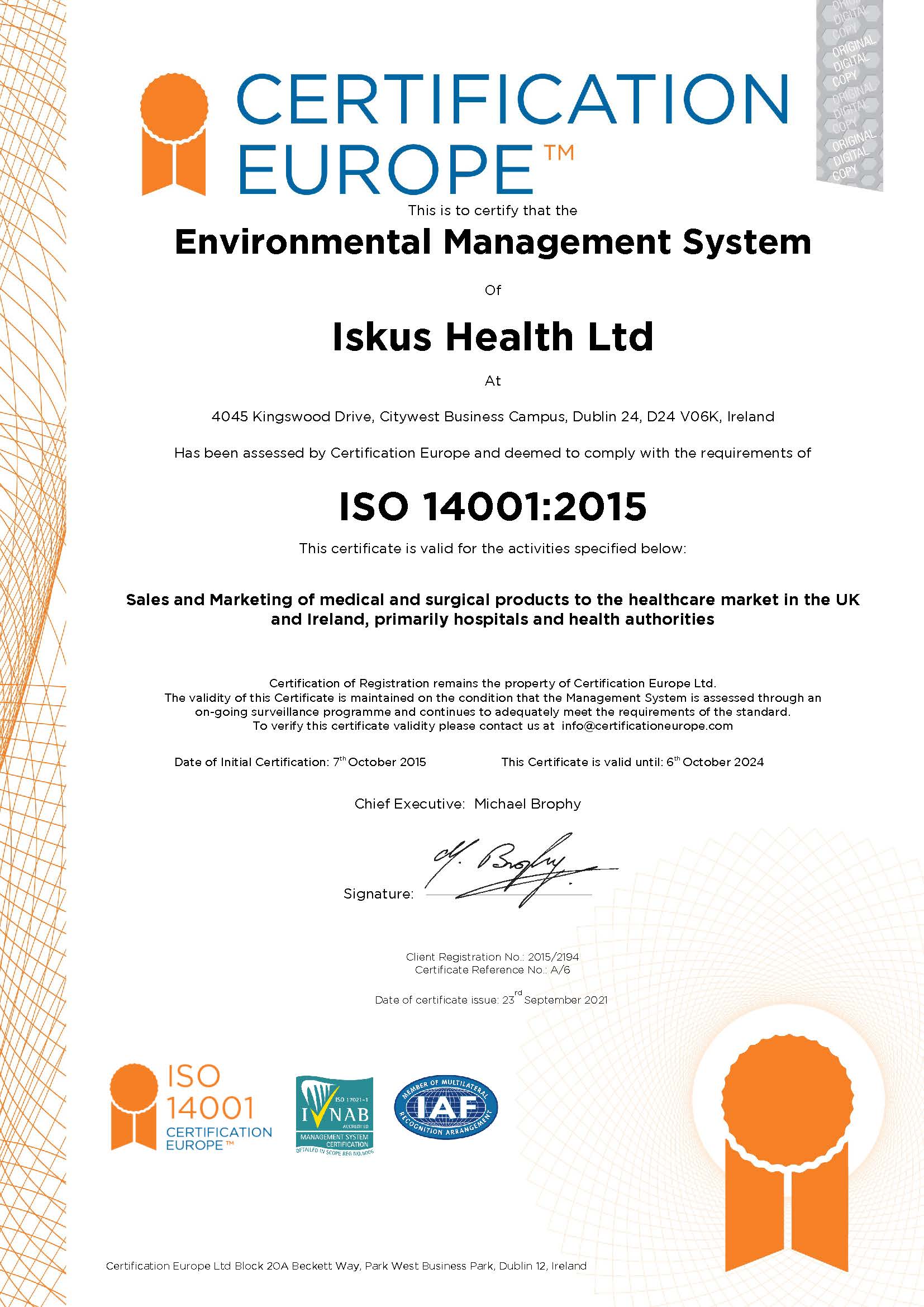The width and height of the screenshot is (924, 1307).
Task: Click the Sales and Marketing scope paragraph
Action: click(493, 609)
